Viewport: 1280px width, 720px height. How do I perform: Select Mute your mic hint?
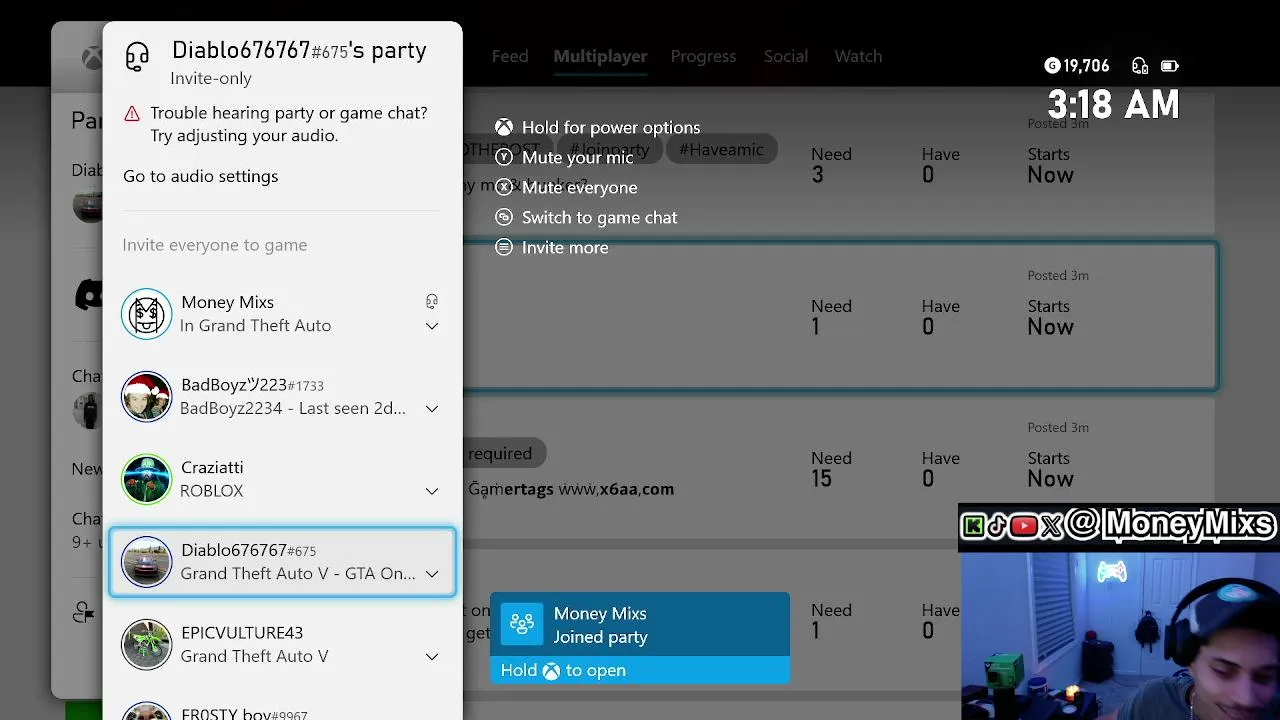coord(578,157)
